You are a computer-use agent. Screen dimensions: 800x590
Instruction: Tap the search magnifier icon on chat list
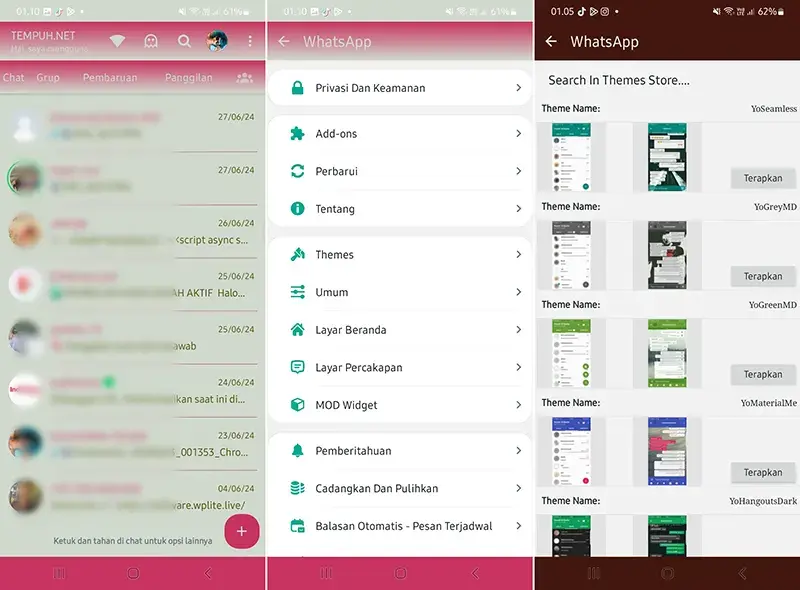(185, 41)
